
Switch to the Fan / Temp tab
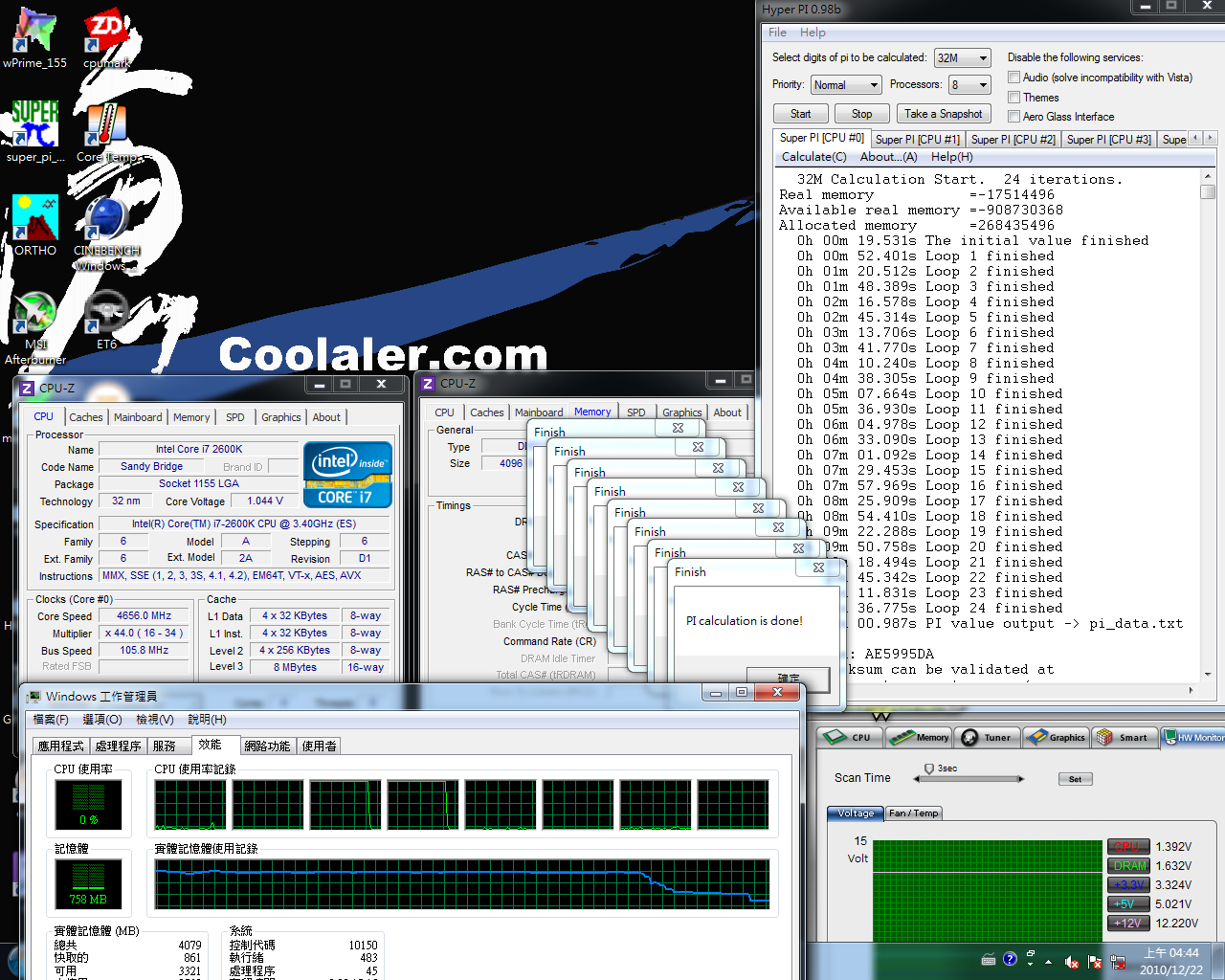click(913, 813)
